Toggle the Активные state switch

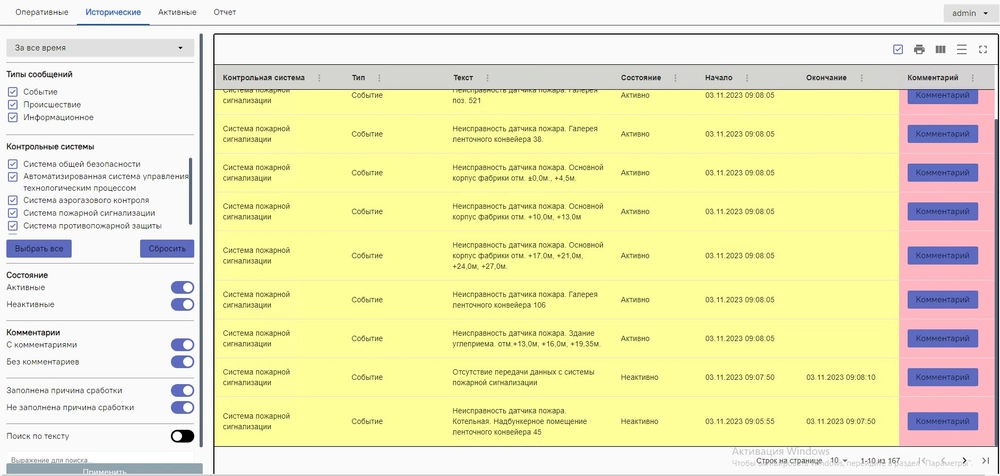click(182, 288)
